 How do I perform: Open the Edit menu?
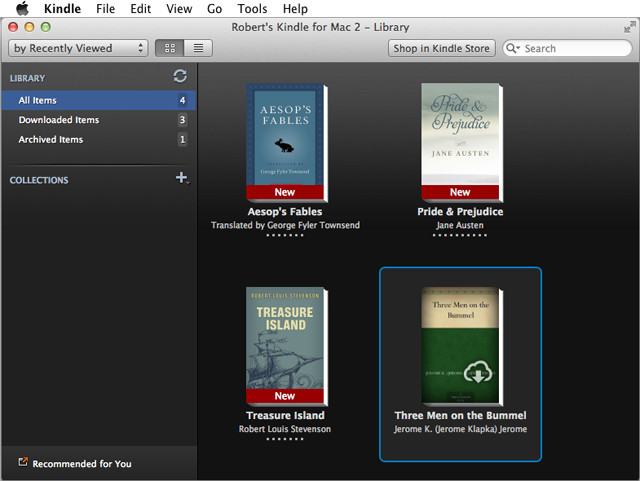click(140, 9)
